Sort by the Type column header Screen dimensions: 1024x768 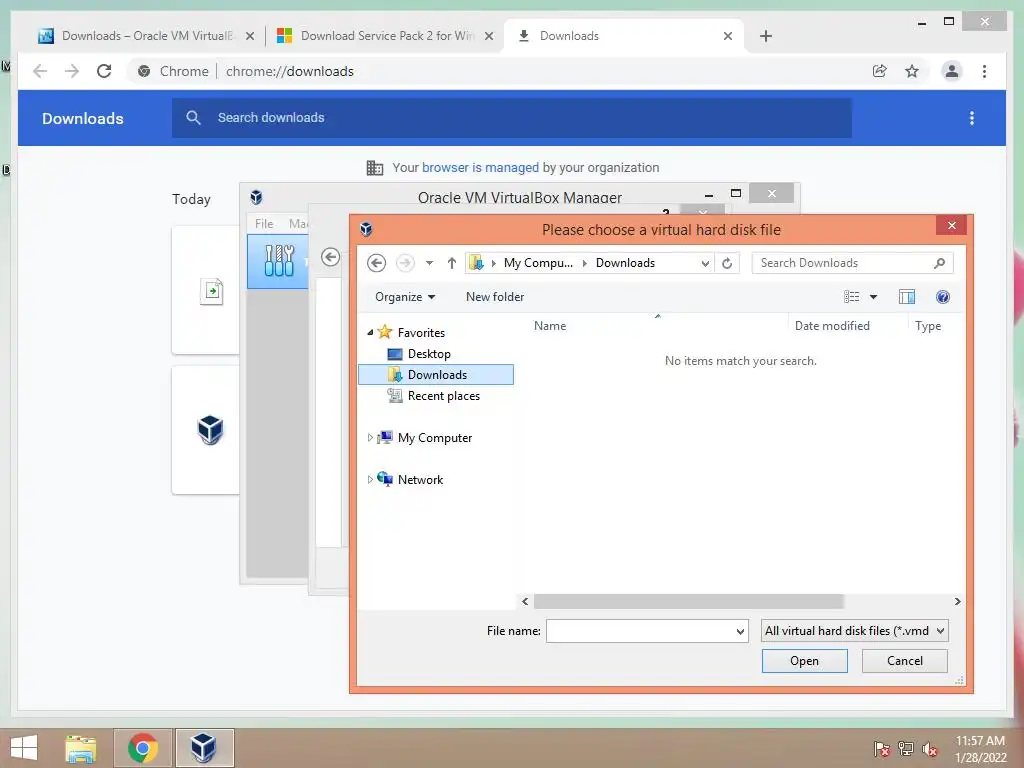click(x=928, y=326)
